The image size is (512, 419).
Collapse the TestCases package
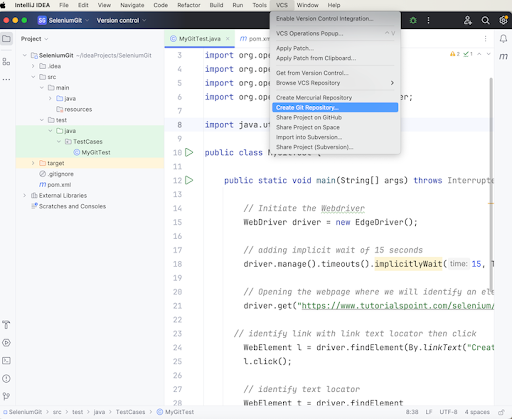pyautogui.click(x=59, y=142)
